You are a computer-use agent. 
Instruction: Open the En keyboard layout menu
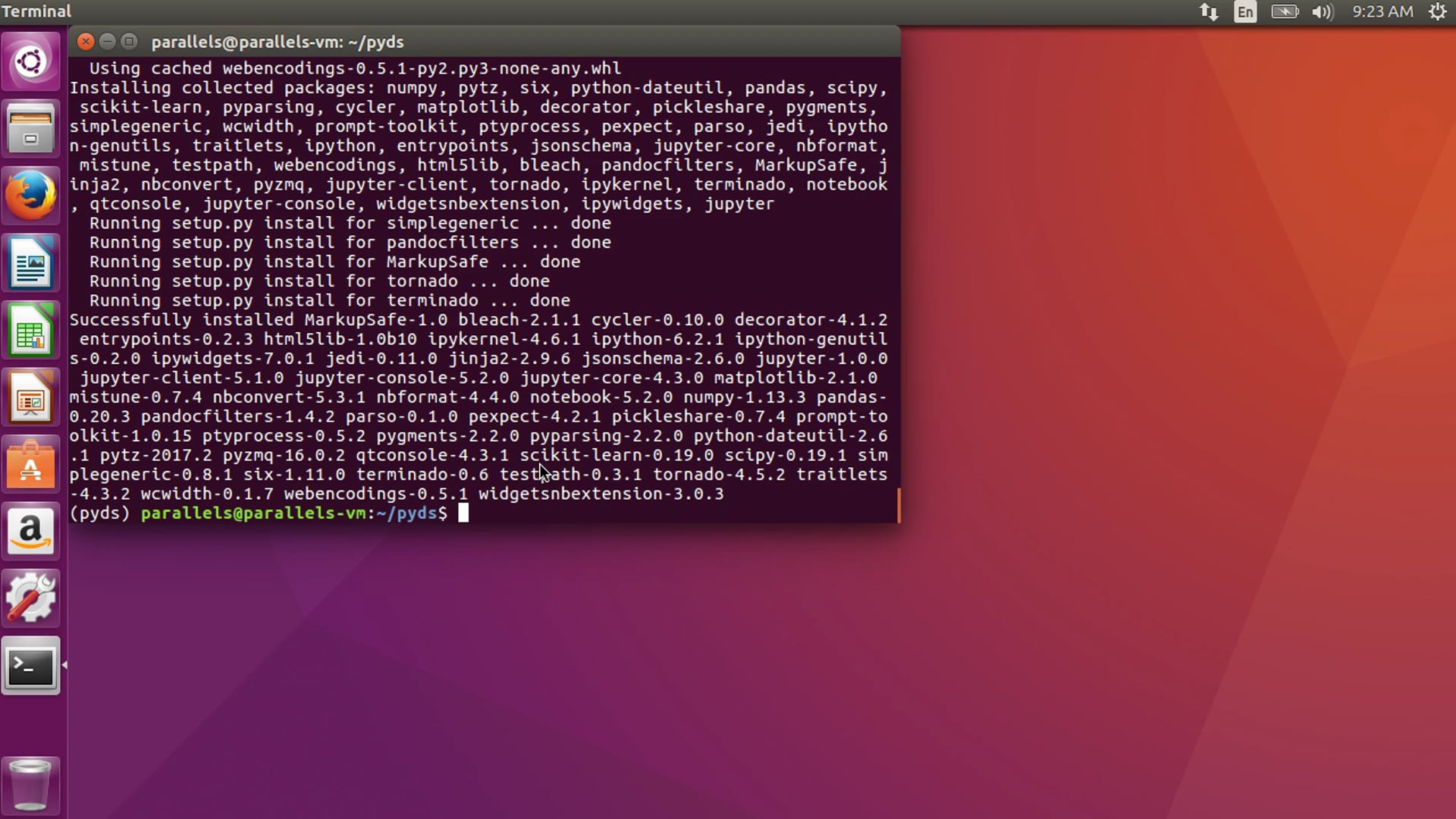1245,11
